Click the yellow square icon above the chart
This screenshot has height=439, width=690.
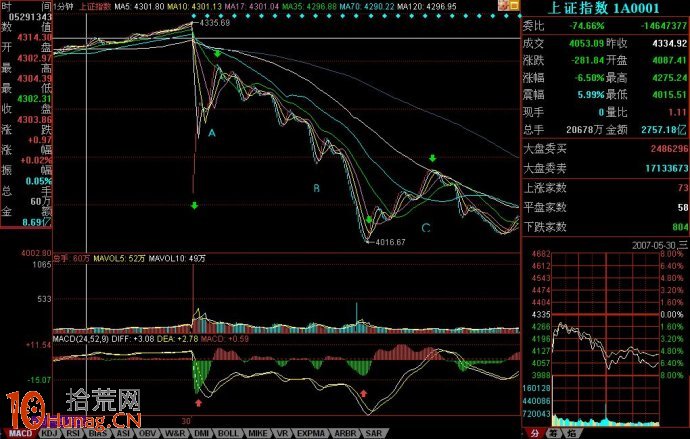click(514, 5)
